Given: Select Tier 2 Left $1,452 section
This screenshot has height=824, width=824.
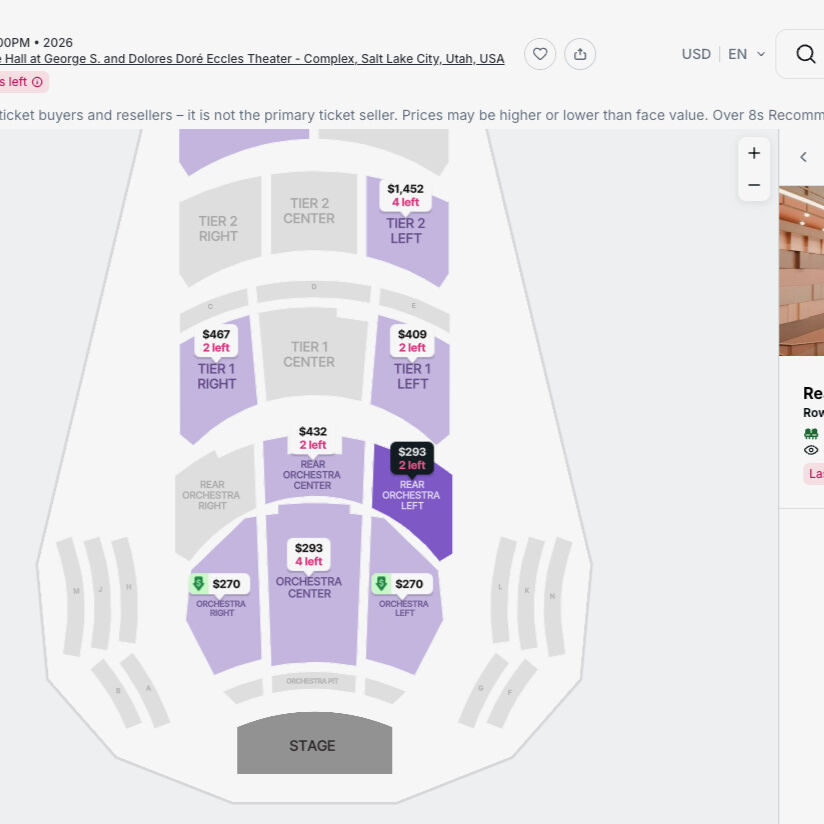Looking at the screenshot, I should [x=406, y=232].
